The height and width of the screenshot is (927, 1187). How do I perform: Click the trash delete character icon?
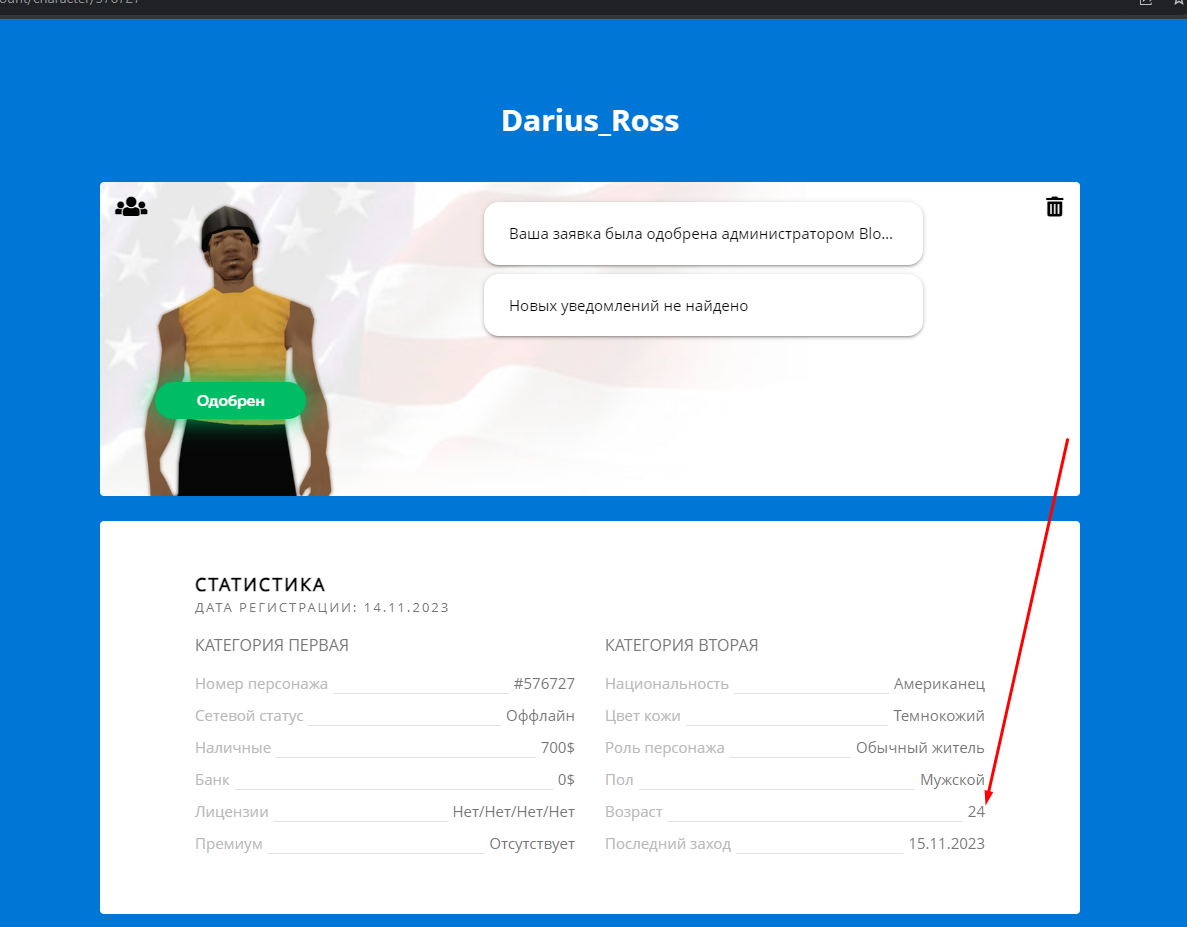(1054, 207)
